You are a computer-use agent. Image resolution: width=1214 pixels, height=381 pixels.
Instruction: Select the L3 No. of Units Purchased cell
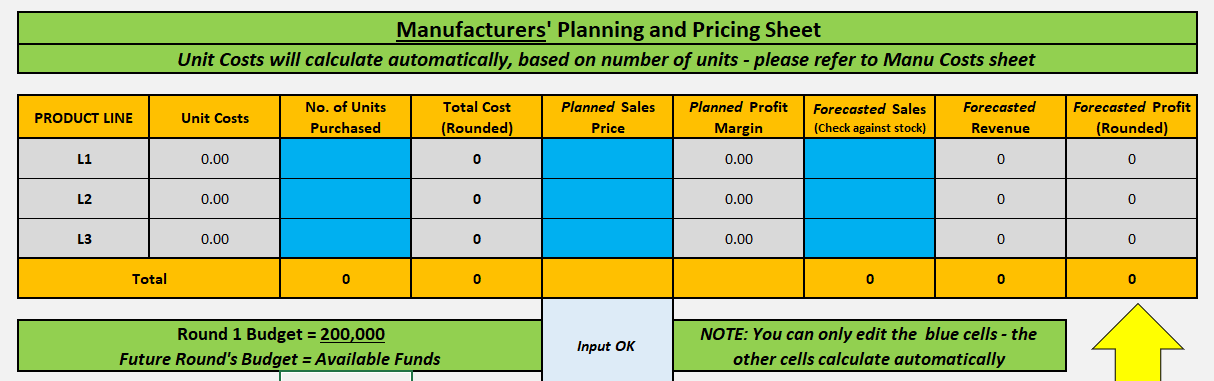tap(346, 239)
